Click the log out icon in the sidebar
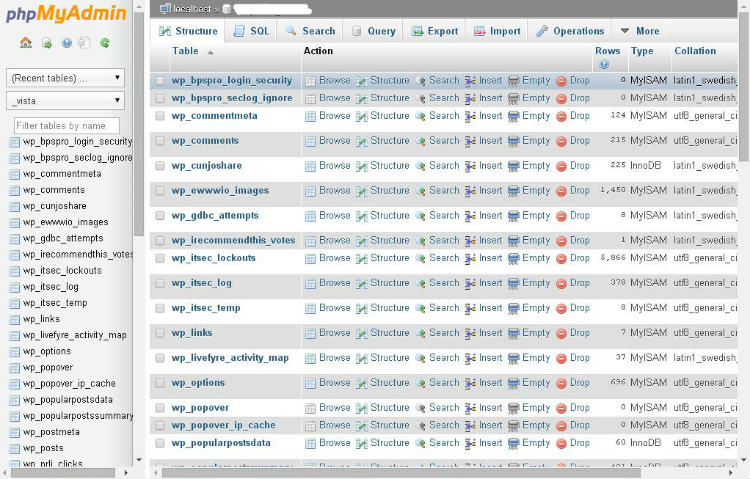750x479 pixels. pyautogui.click(x=47, y=43)
